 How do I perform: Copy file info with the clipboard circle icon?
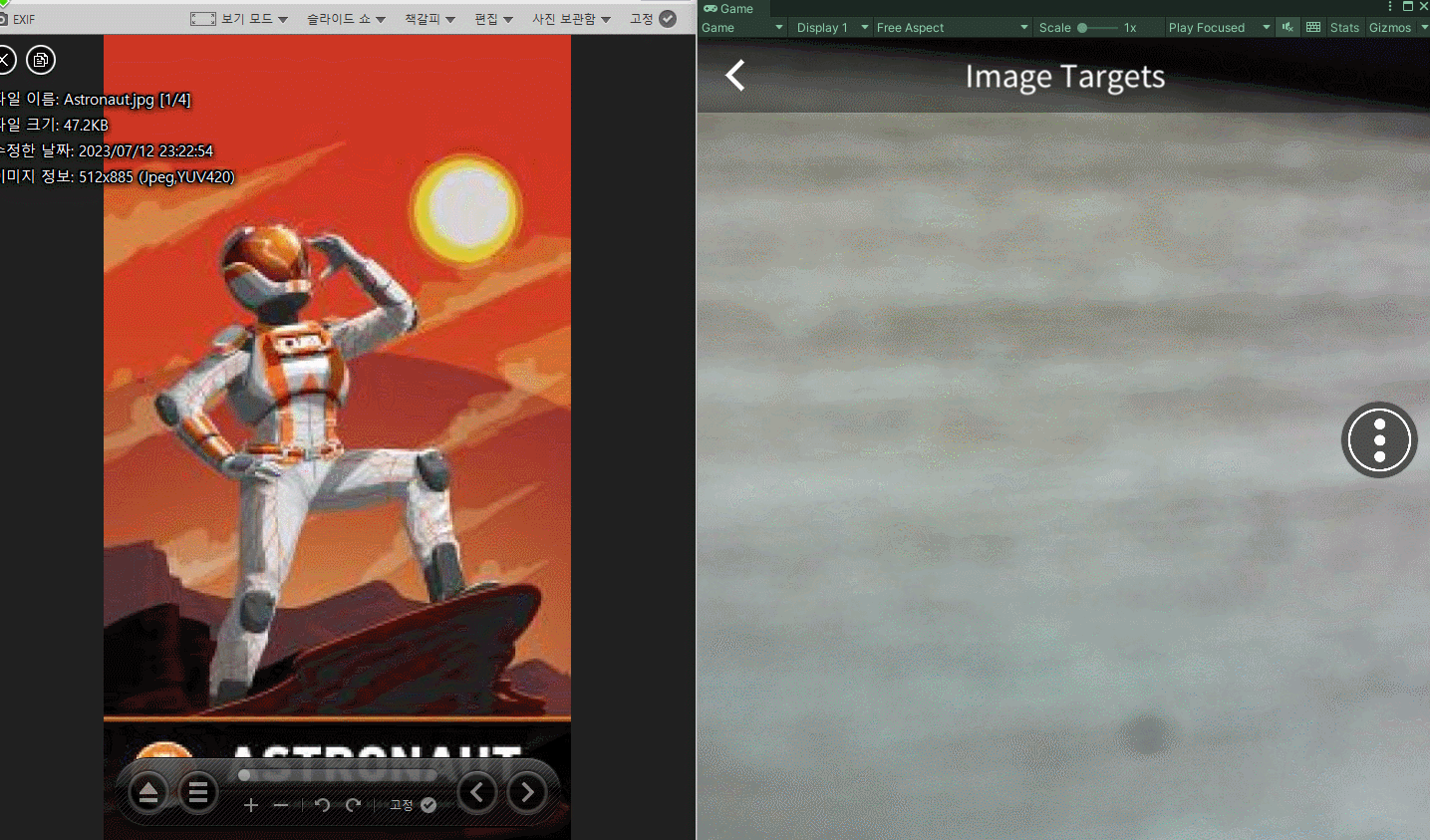tap(41, 60)
